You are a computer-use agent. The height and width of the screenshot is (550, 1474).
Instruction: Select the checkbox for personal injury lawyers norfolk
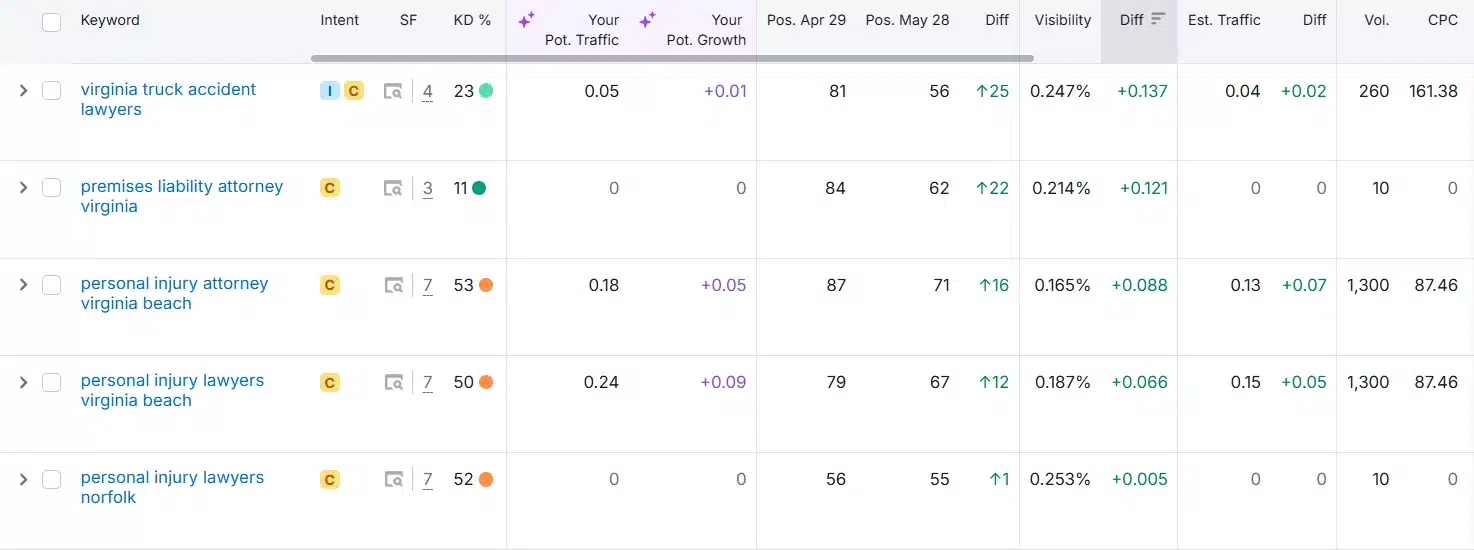[x=51, y=480]
